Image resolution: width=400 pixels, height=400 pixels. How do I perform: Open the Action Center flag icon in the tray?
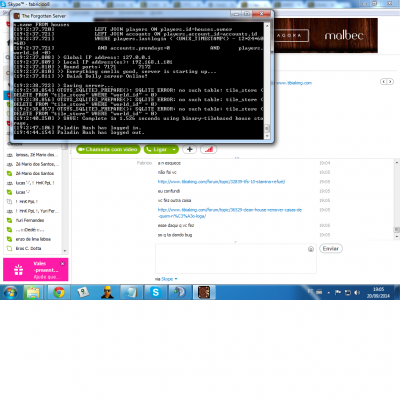pyautogui.click(x=338, y=293)
